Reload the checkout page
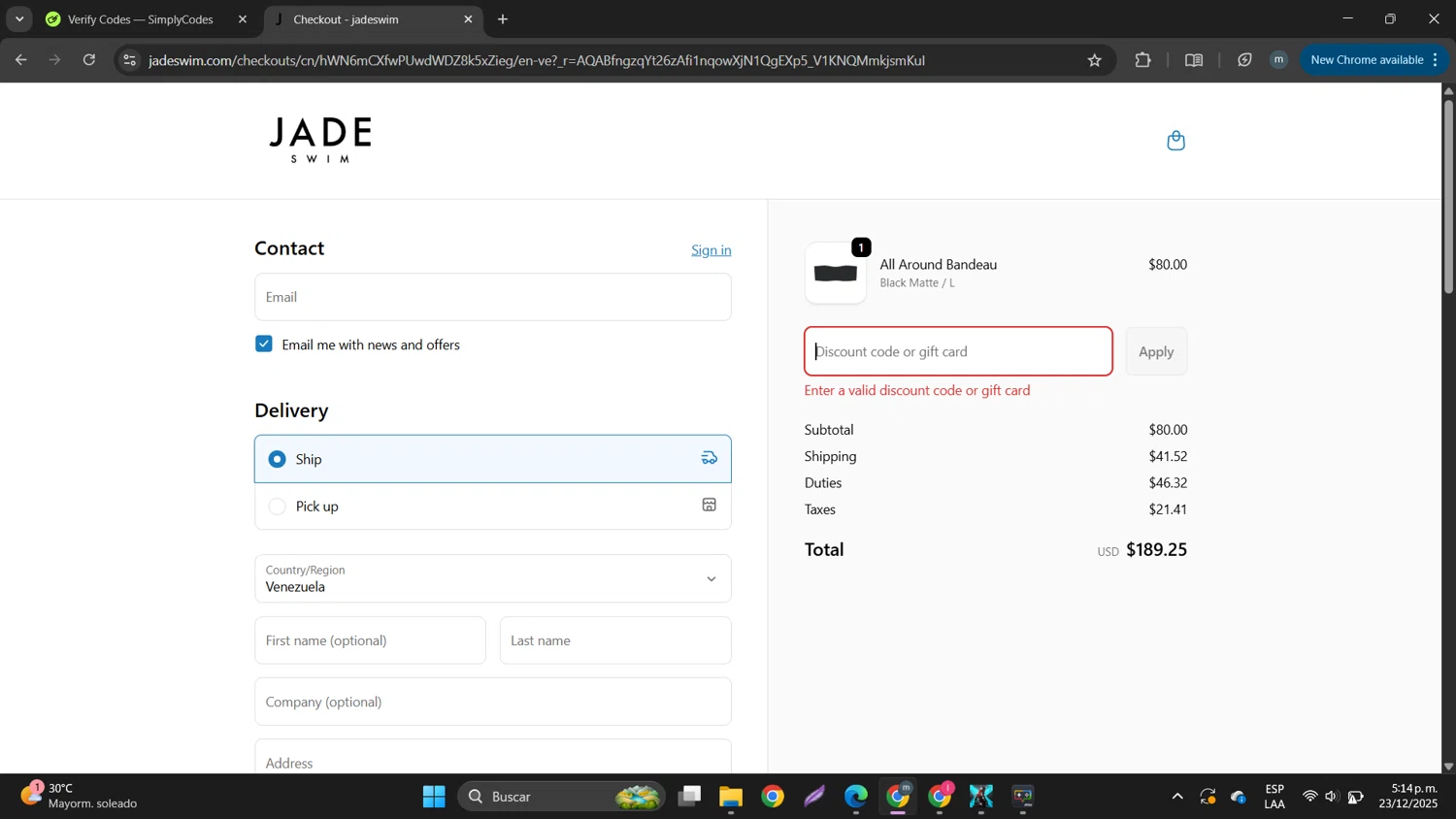The height and width of the screenshot is (819, 1456). click(89, 60)
